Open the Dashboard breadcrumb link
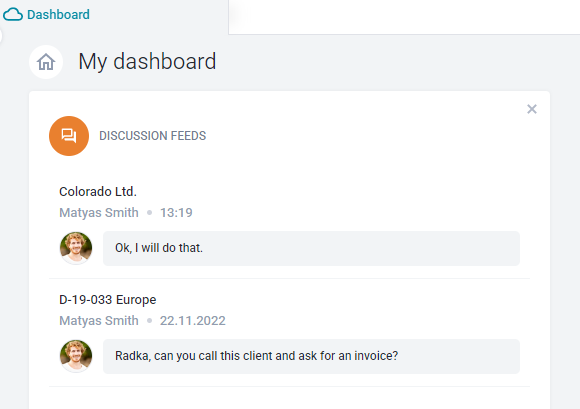 tap(46, 14)
